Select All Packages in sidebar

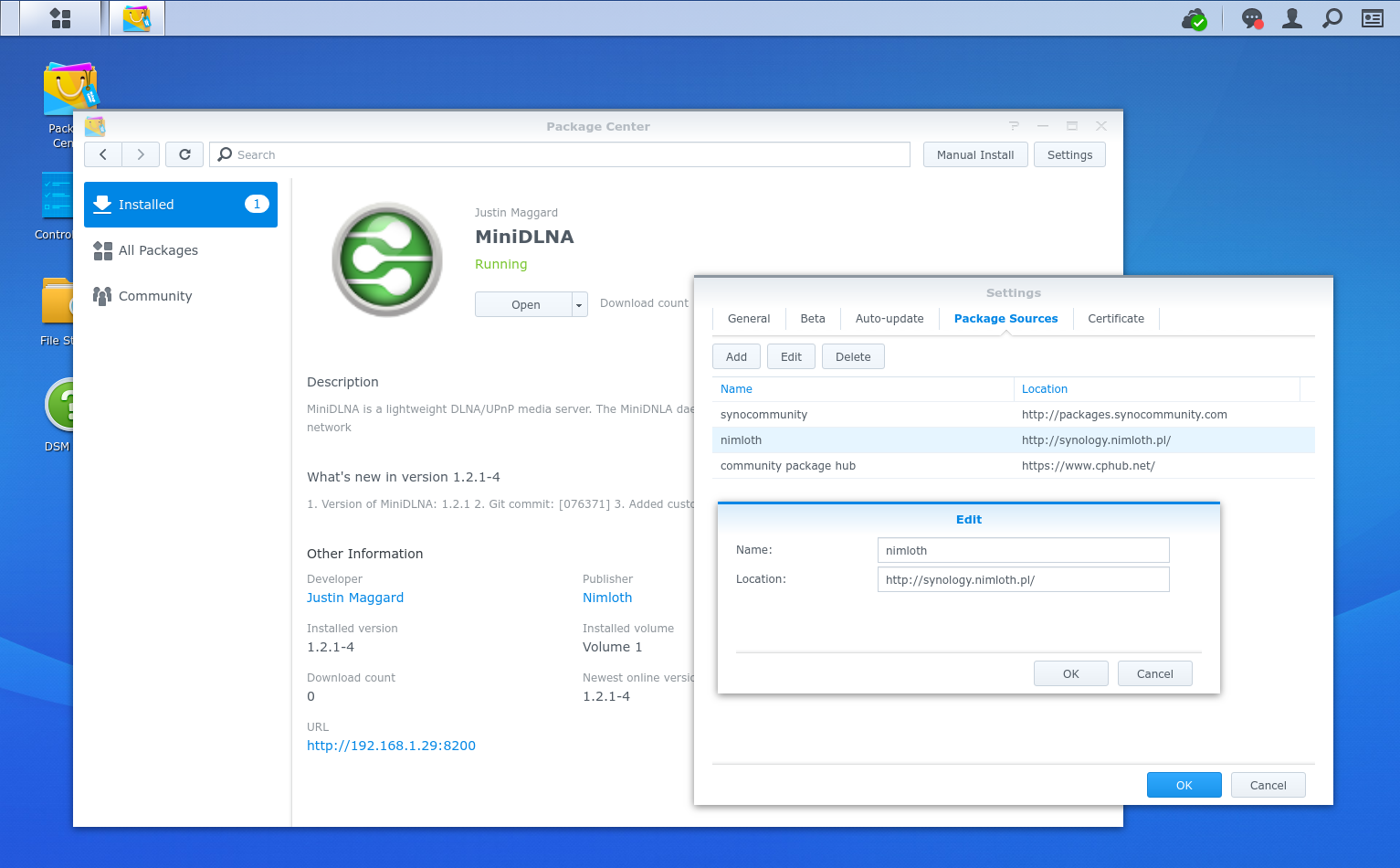(x=181, y=250)
